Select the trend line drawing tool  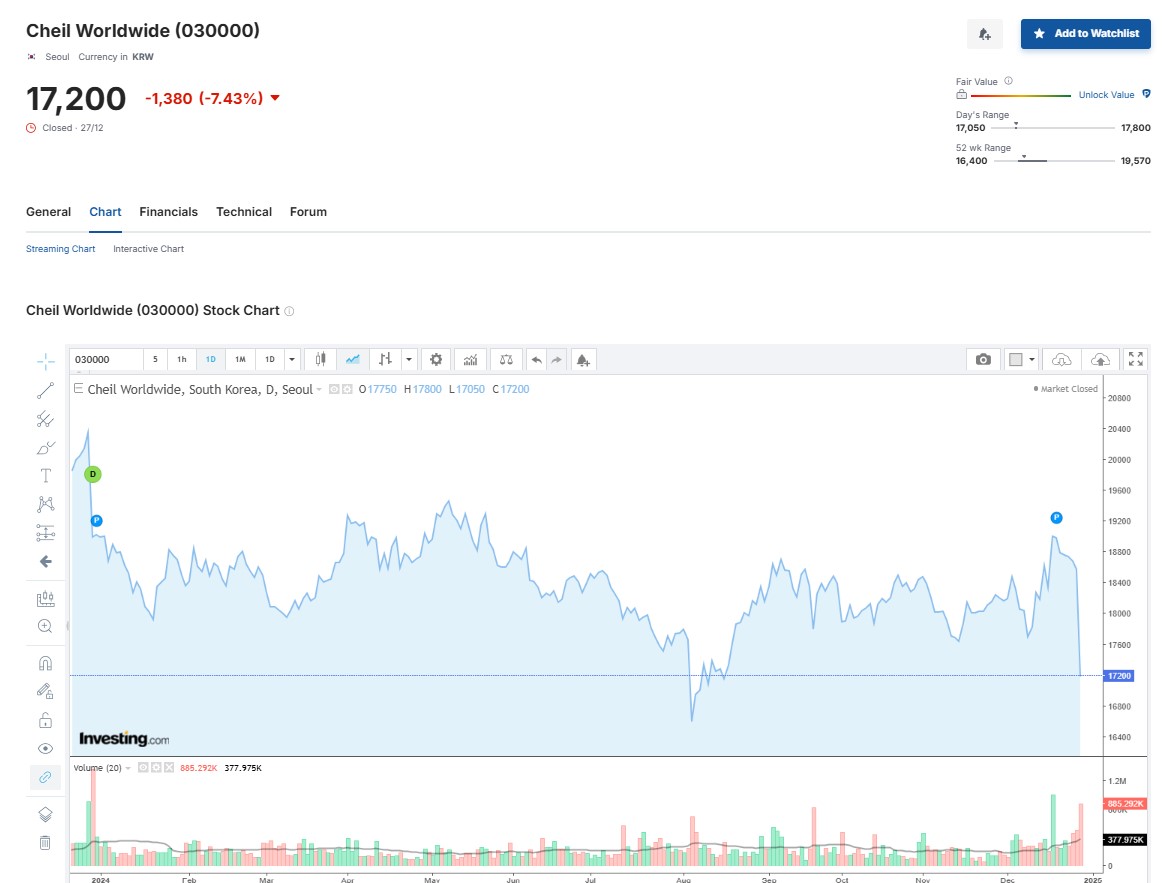click(x=46, y=391)
